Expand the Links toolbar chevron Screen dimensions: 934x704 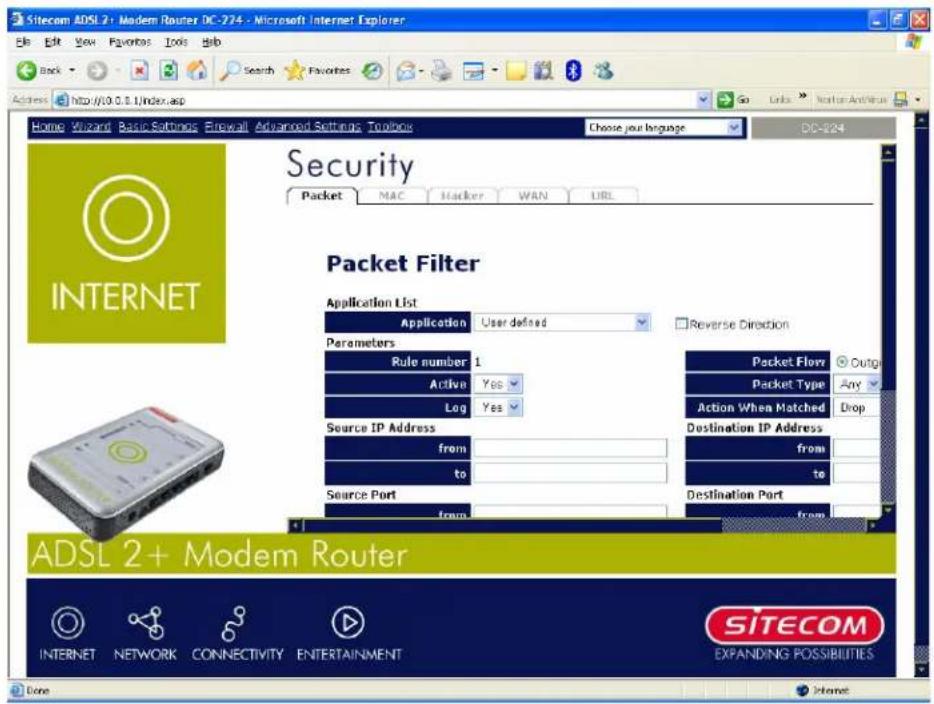point(802,96)
